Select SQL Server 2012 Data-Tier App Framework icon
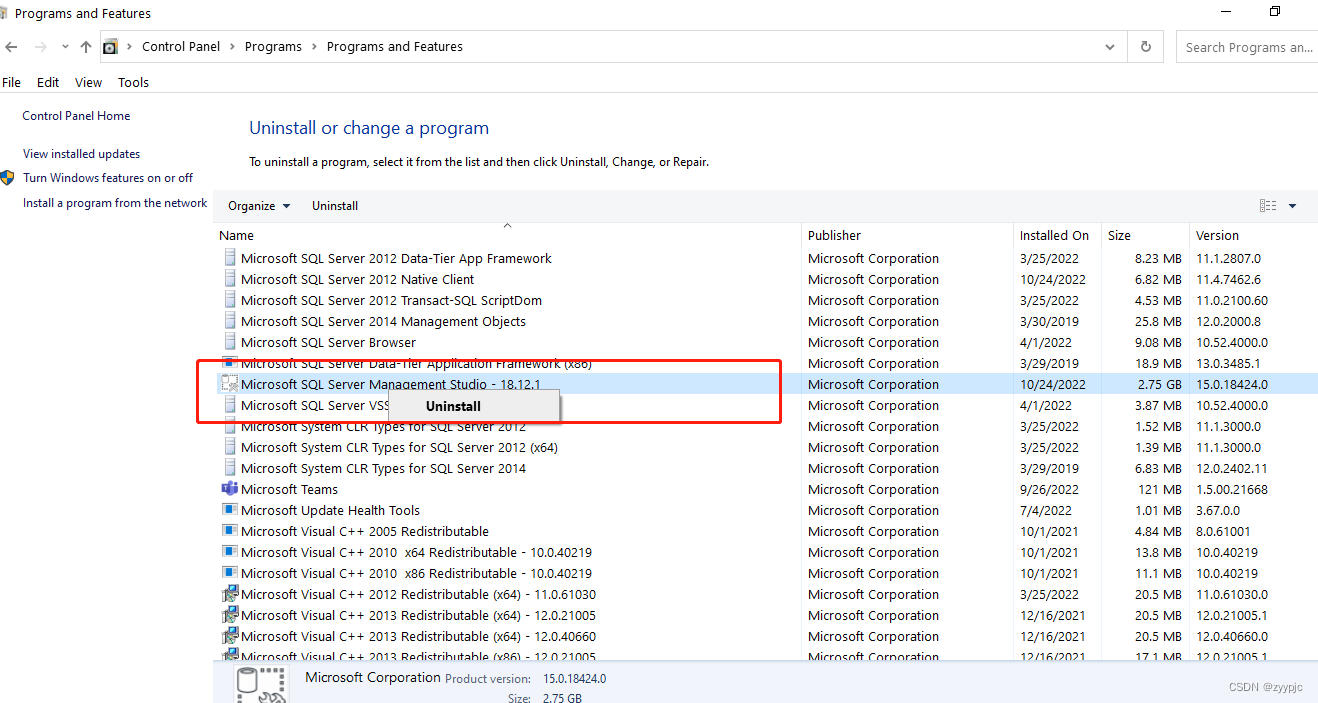 coord(230,258)
